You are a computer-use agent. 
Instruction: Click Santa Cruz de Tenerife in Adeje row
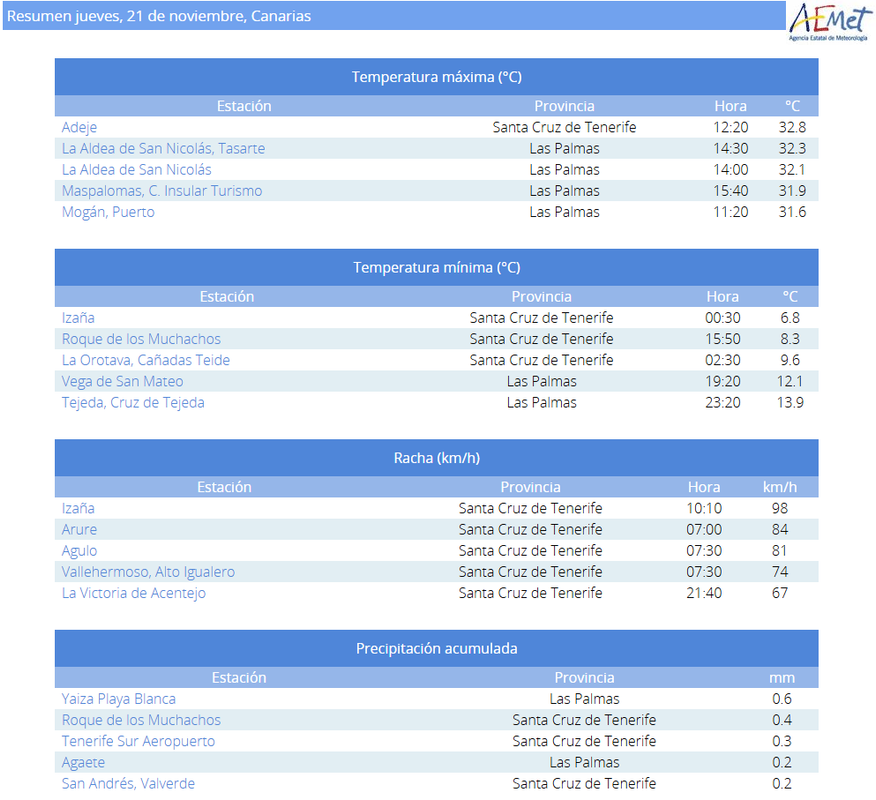[x=564, y=127]
